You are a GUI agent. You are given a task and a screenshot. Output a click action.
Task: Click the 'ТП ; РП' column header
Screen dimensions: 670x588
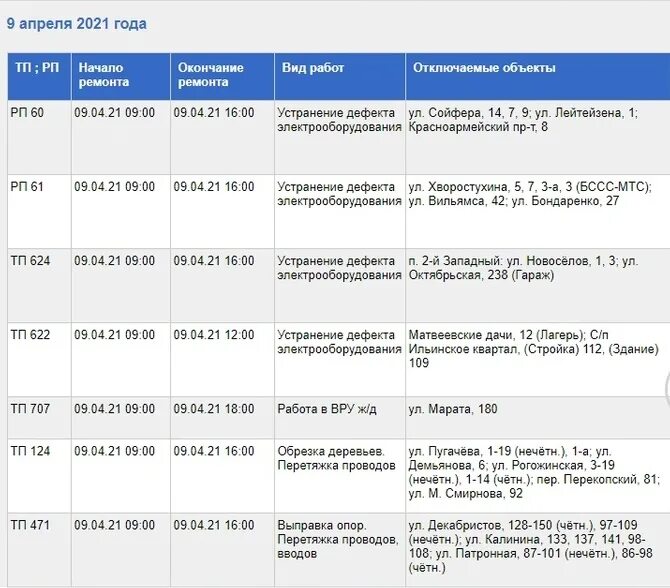pyautogui.click(x=39, y=76)
